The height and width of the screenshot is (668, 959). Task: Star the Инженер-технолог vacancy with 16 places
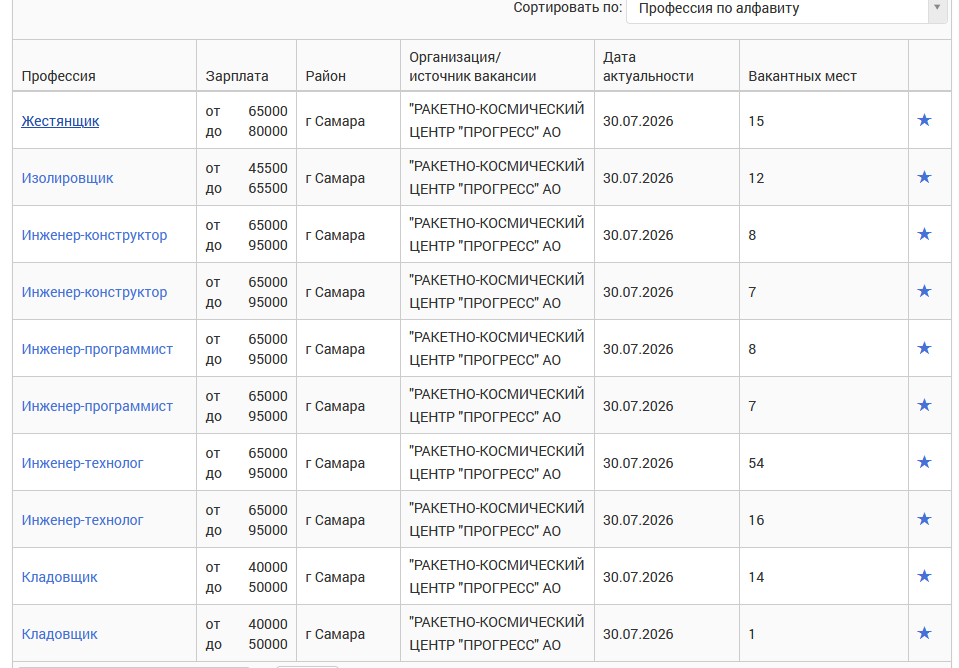pyautogui.click(x=924, y=519)
